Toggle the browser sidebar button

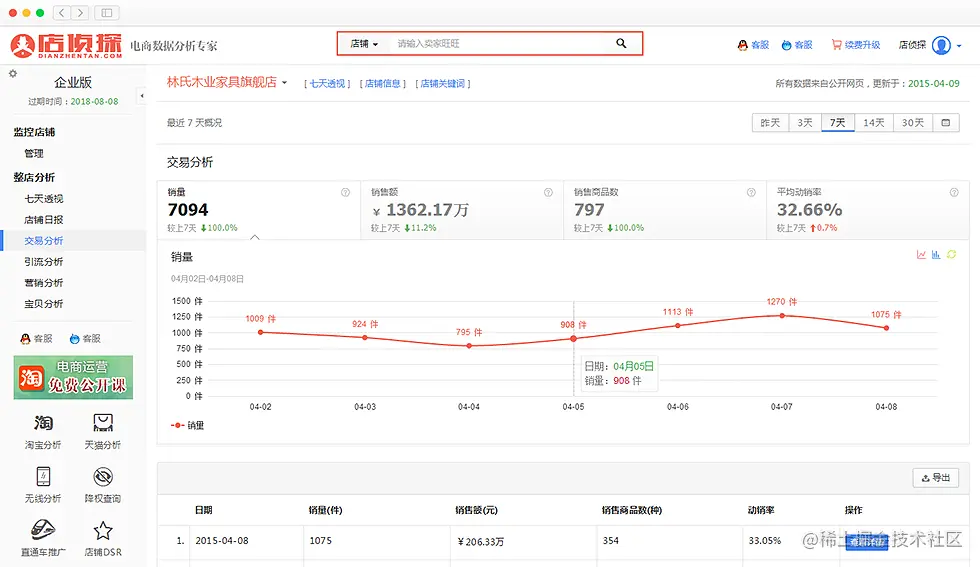(x=107, y=13)
